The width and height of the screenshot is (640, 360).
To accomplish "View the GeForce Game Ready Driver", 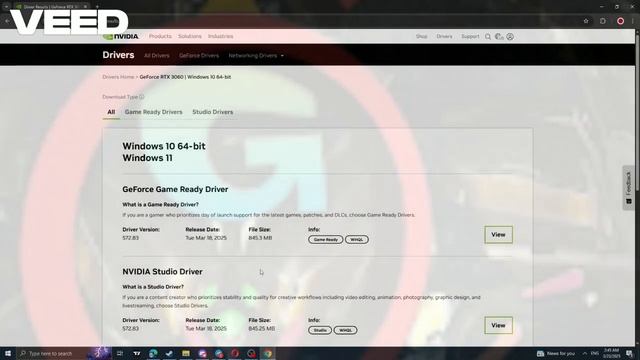I will click(498, 235).
